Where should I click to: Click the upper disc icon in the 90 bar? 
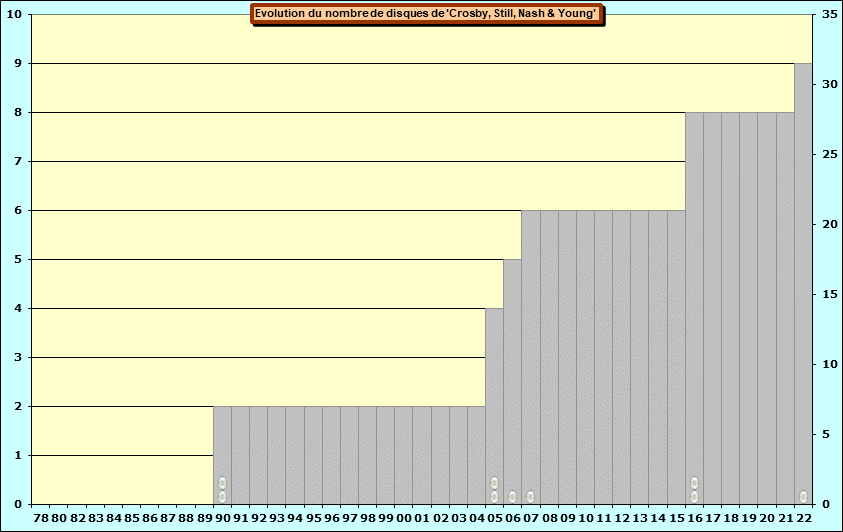click(x=222, y=483)
